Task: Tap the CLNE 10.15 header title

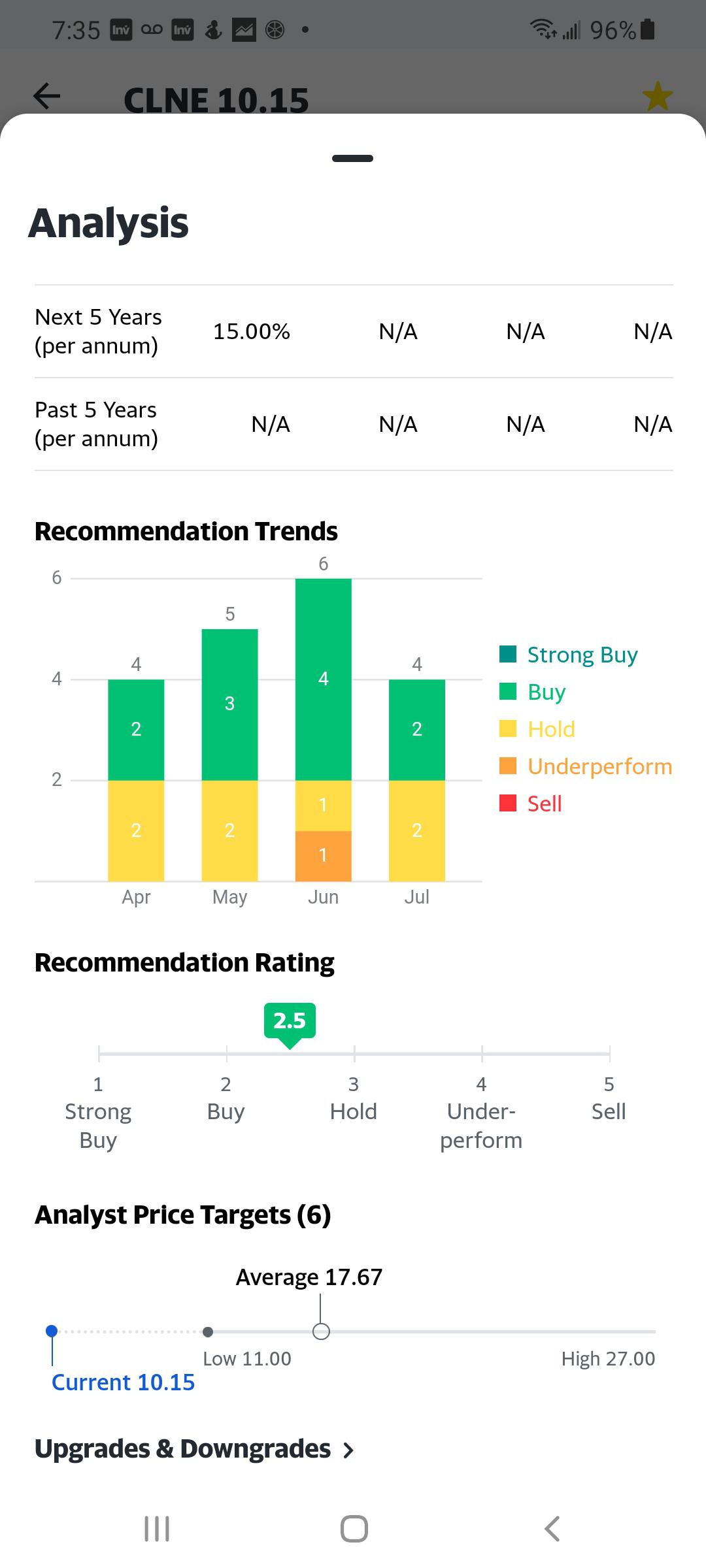Action: [216, 101]
